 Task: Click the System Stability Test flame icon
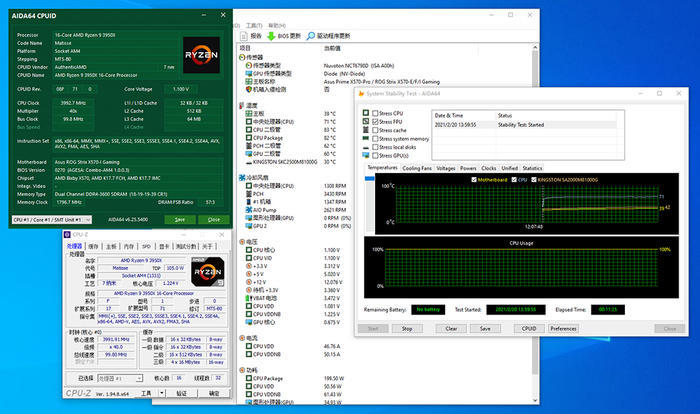pyautogui.click(x=361, y=94)
